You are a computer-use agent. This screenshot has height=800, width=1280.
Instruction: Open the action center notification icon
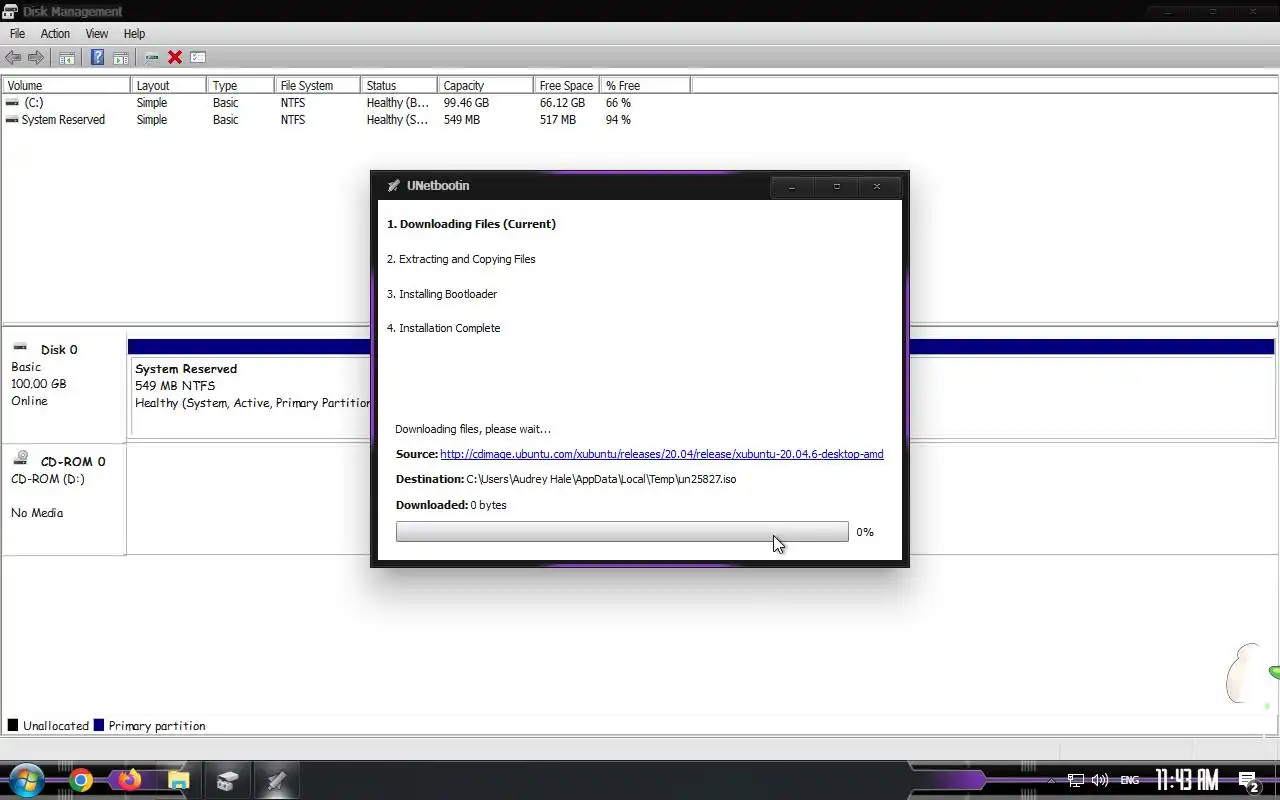[1248, 781]
